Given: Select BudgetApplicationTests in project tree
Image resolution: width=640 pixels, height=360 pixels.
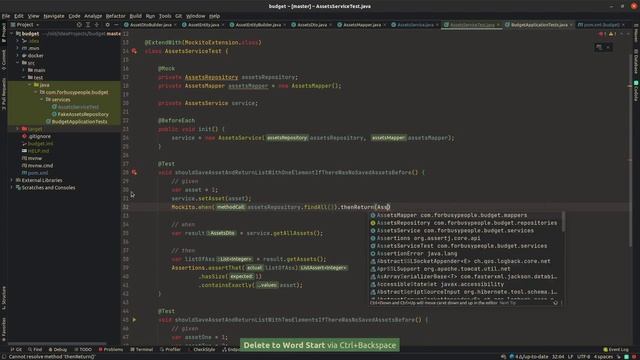Looking at the screenshot, I should (x=76, y=122).
